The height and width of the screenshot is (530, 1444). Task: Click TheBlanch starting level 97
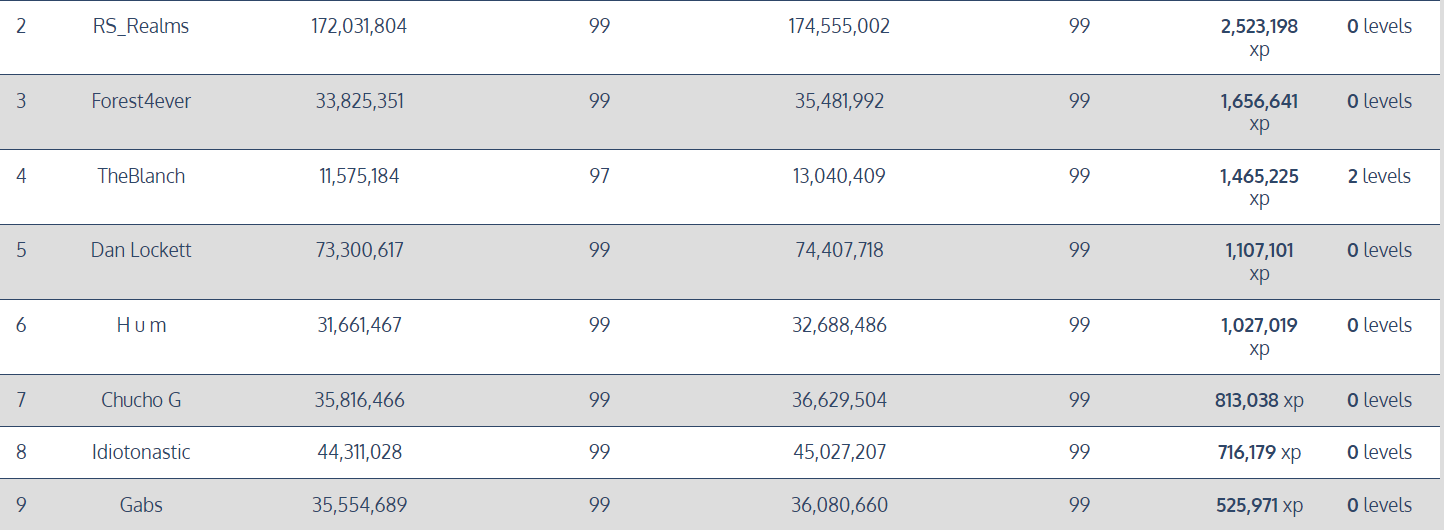coord(599,176)
